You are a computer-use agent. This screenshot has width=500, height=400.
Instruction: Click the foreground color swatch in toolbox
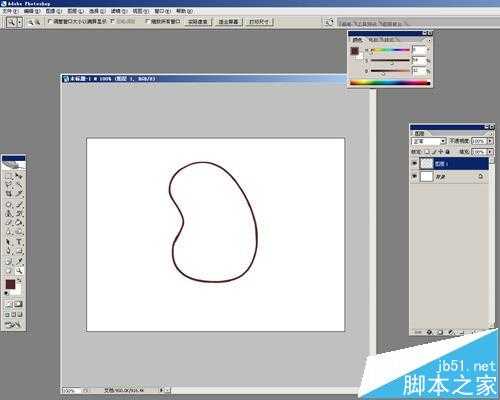tap(10, 284)
